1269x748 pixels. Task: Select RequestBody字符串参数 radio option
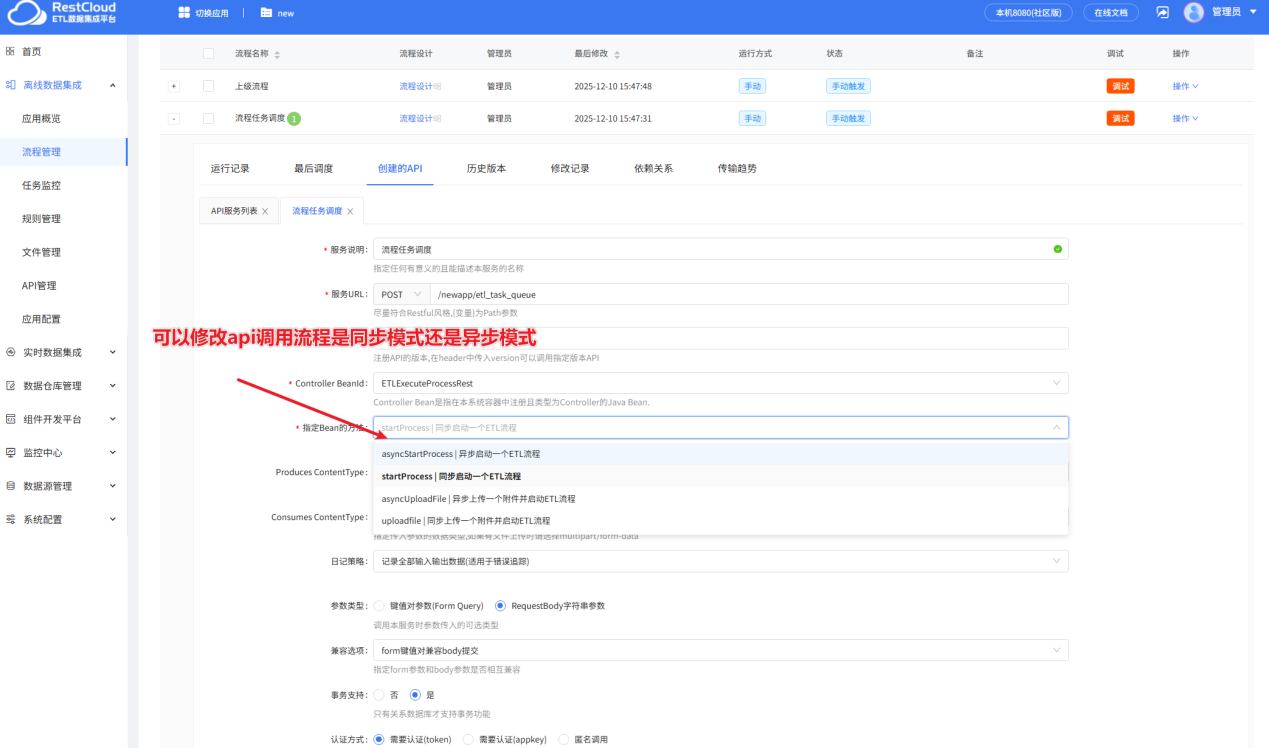click(501, 606)
